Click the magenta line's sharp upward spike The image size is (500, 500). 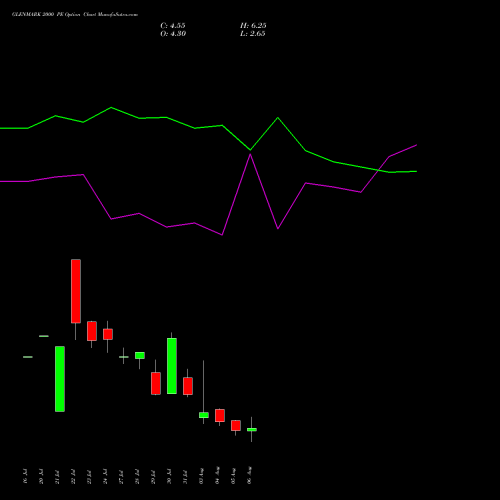tap(250, 155)
